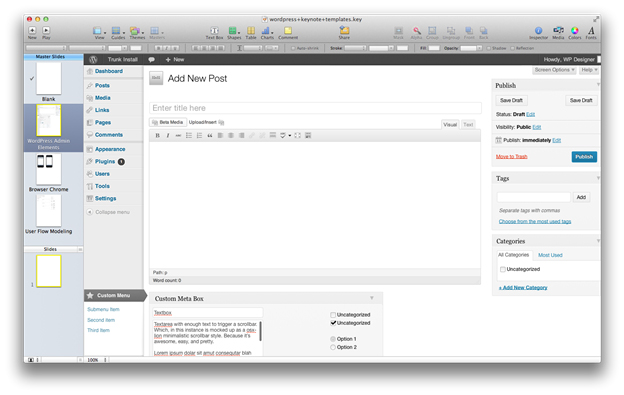Image resolution: width=624 pixels, height=395 pixels.
Task: Switch to the Most Used categories tab
Action: click(x=550, y=255)
